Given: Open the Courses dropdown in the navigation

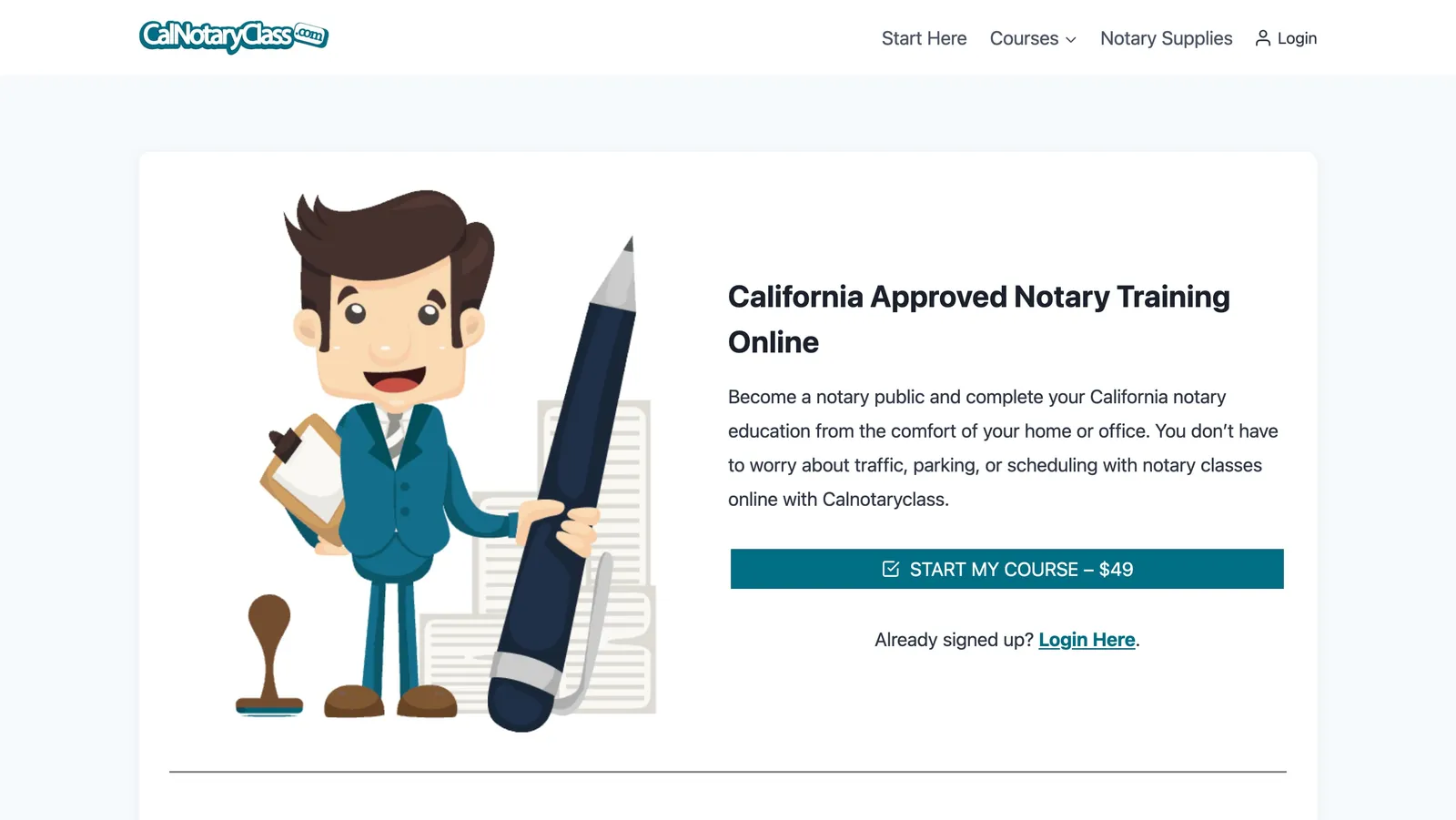Looking at the screenshot, I should (x=1026, y=38).
